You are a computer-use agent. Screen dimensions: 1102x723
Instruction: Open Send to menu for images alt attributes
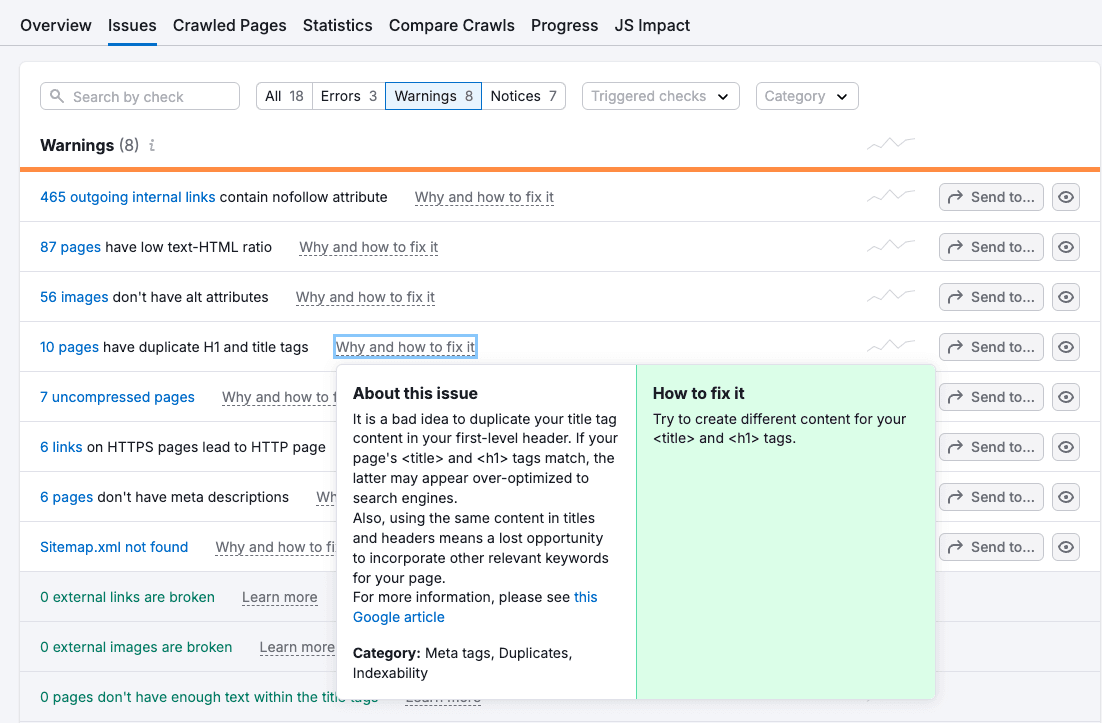click(990, 297)
